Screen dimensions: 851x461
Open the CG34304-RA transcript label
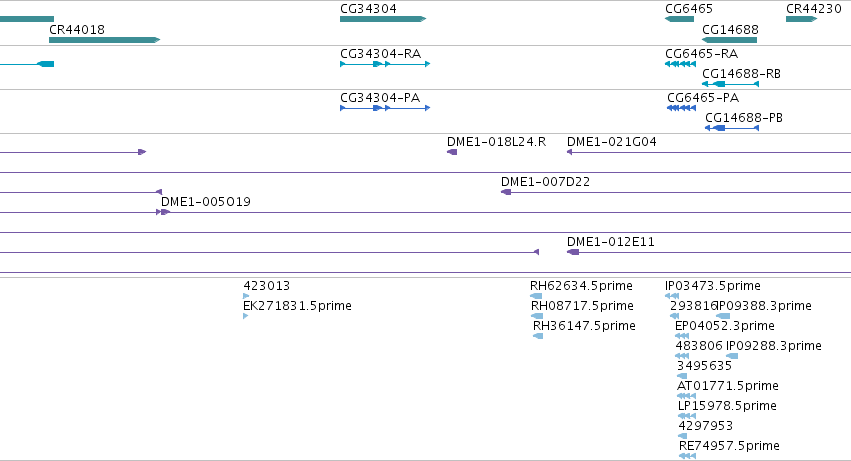tap(380, 53)
